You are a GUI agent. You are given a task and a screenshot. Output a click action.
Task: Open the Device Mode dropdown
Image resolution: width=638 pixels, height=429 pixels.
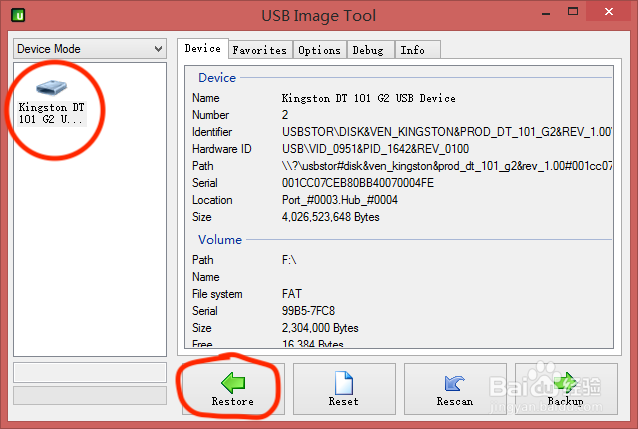pos(90,49)
